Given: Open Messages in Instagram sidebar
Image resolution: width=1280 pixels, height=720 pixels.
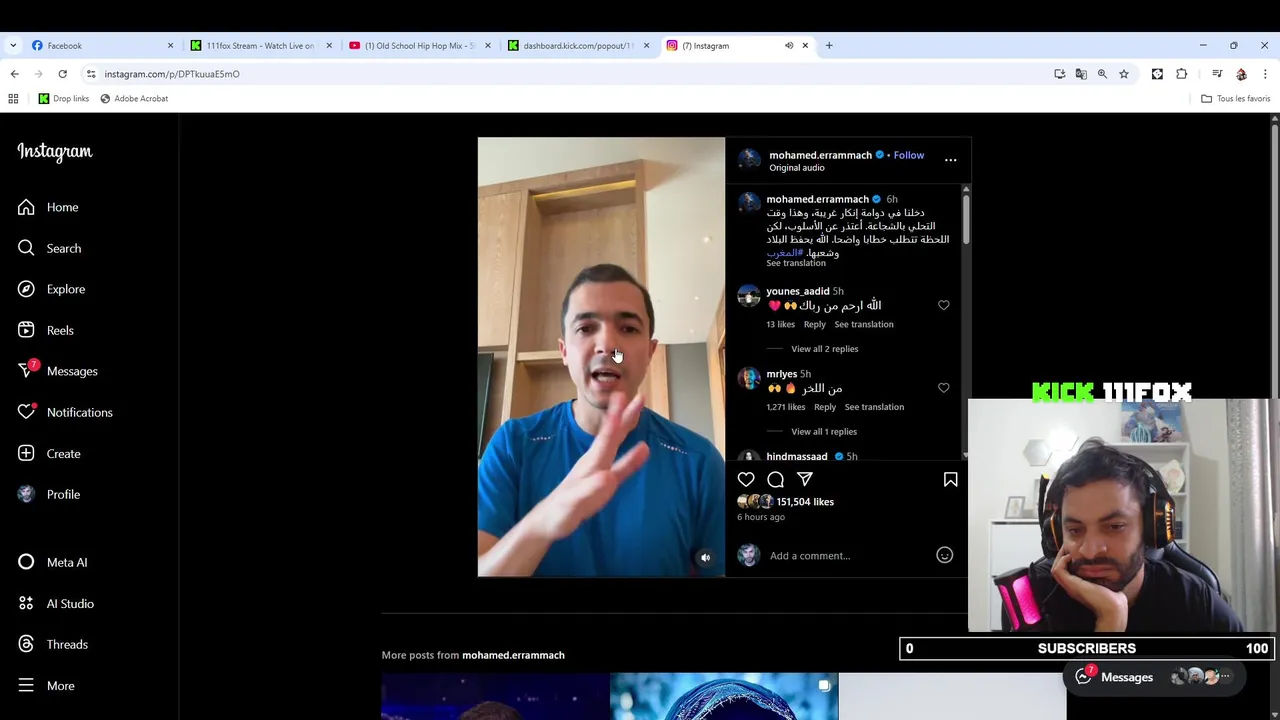Looking at the screenshot, I should click(x=58, y=371).
